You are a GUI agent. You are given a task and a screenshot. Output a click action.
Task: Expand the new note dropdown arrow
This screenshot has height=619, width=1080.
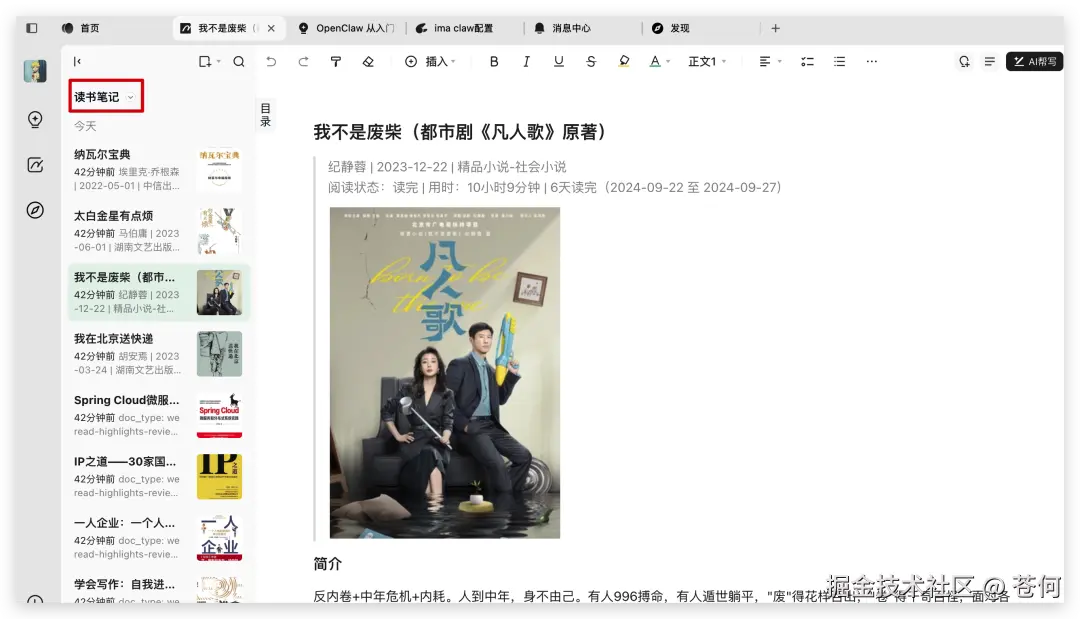point(218,62)
